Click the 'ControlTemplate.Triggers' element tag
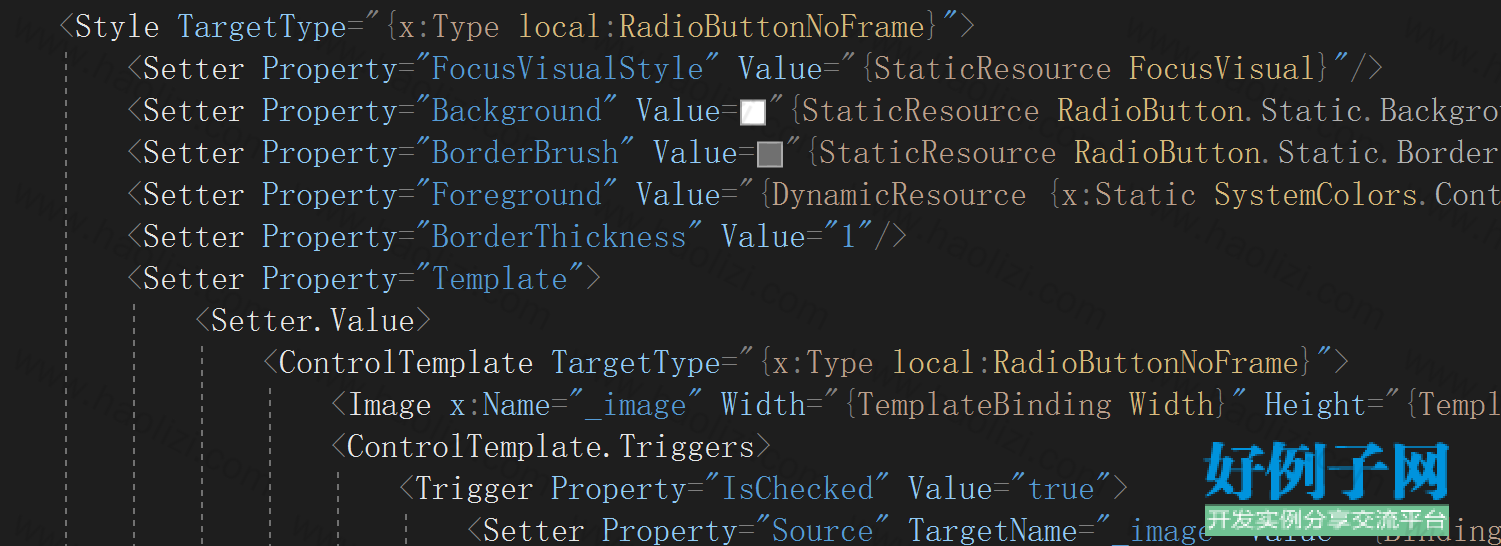The width and height of the screenshot is (1501, 546). (x=550, y=447)
